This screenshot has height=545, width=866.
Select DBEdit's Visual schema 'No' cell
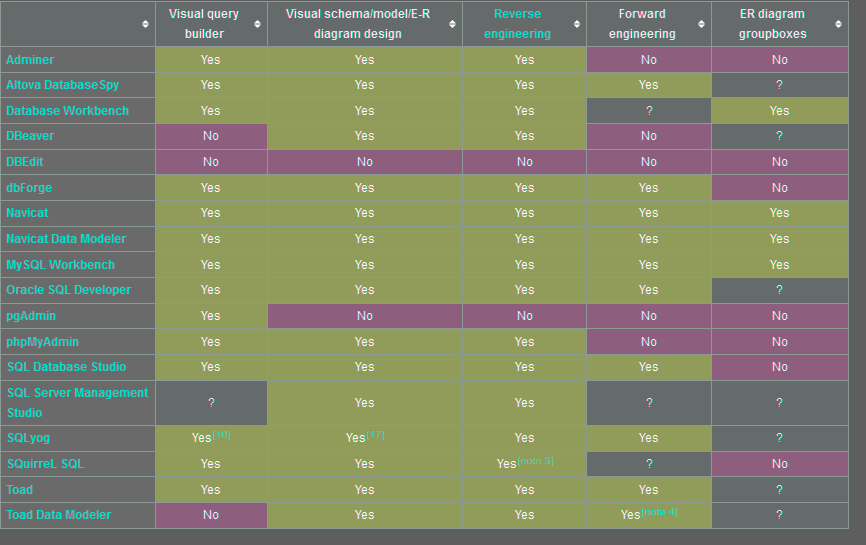pyautogui.click(x=365, y=162)
